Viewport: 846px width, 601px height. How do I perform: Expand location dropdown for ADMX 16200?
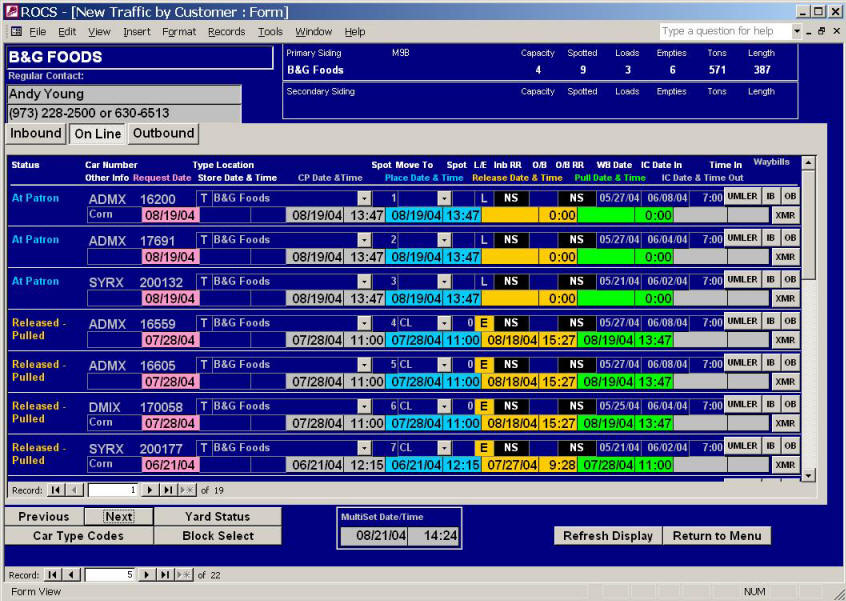coord(364,198)
